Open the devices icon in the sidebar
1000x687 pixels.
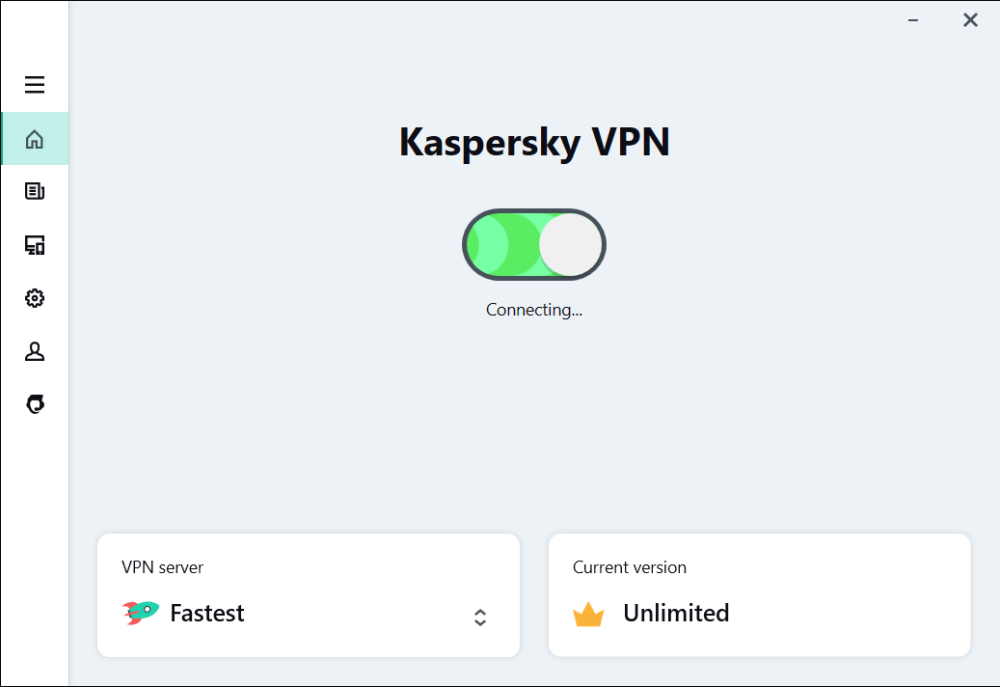tap(35, 245)
